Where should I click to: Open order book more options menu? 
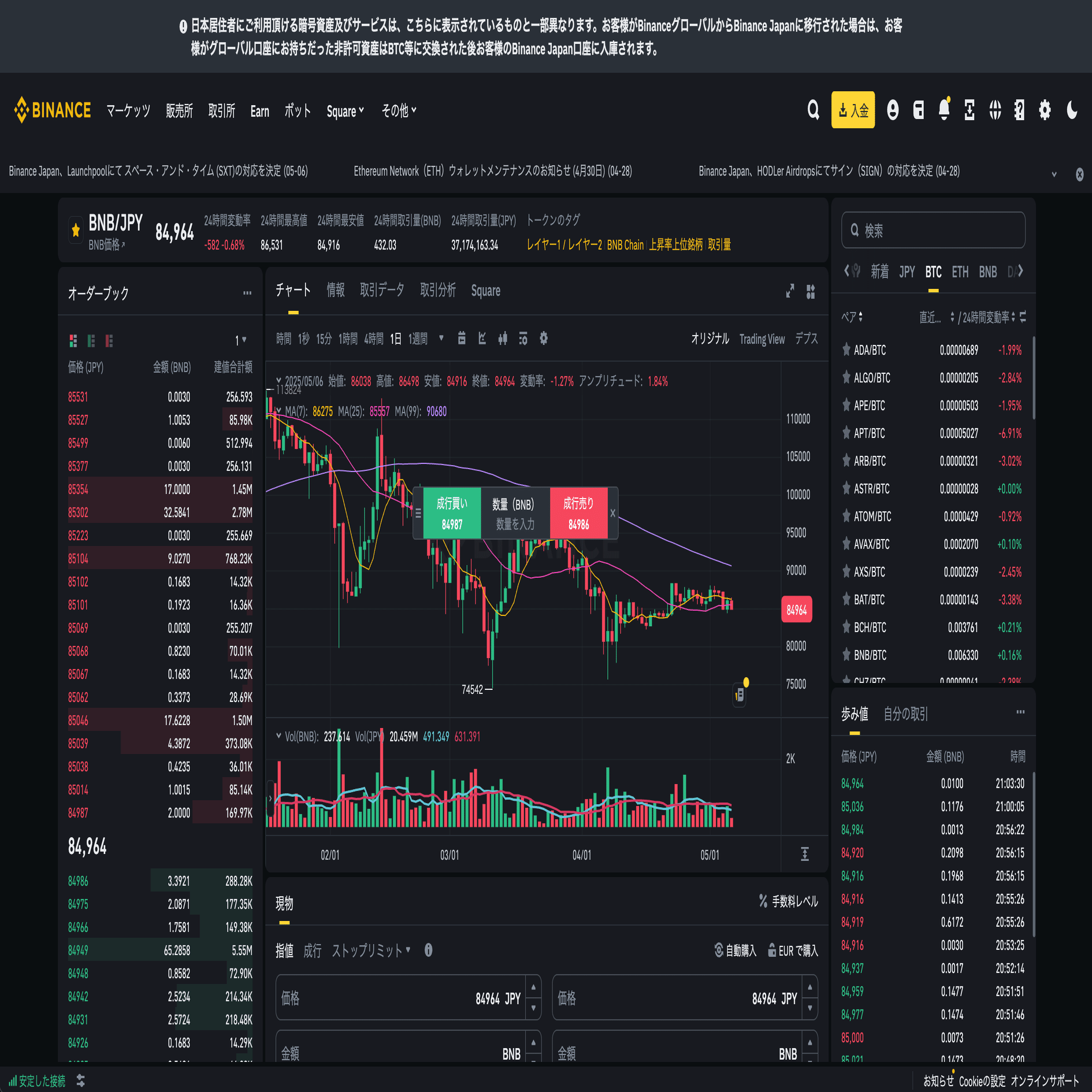click(247, 293)
